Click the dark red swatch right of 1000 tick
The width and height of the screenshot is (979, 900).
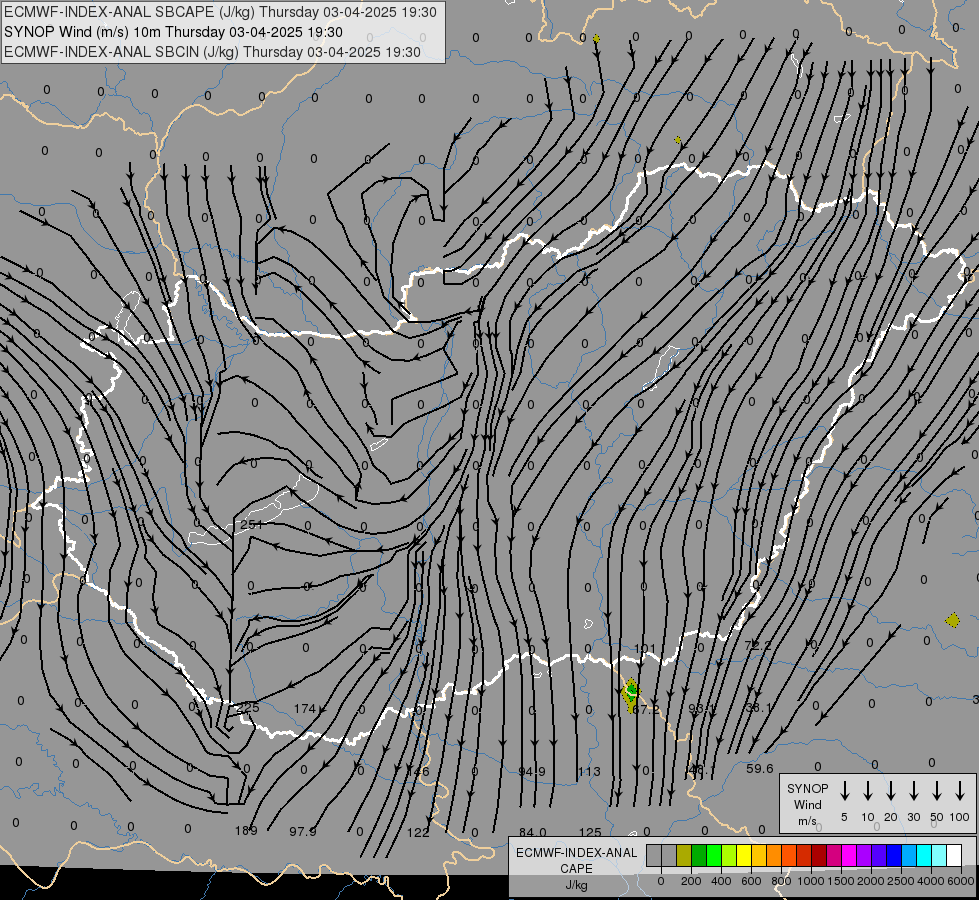tap(819, 855)
